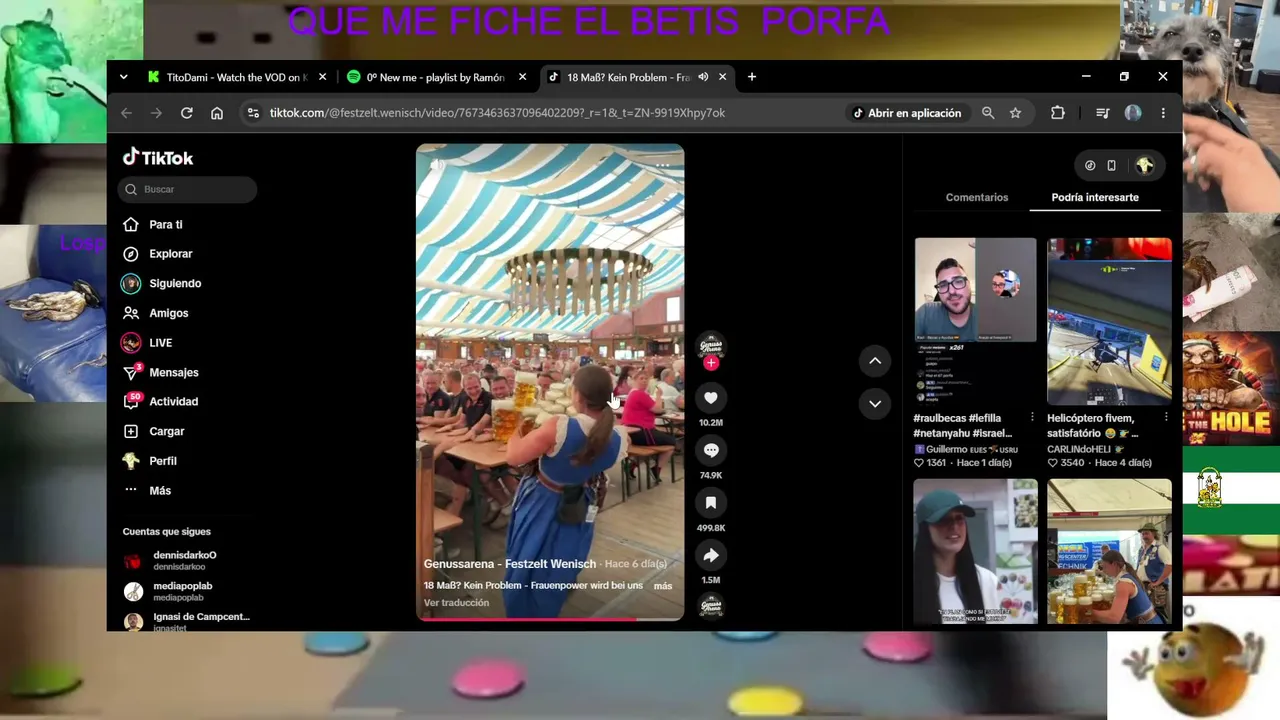Close the Spotify playlist tab

(524, 77)
